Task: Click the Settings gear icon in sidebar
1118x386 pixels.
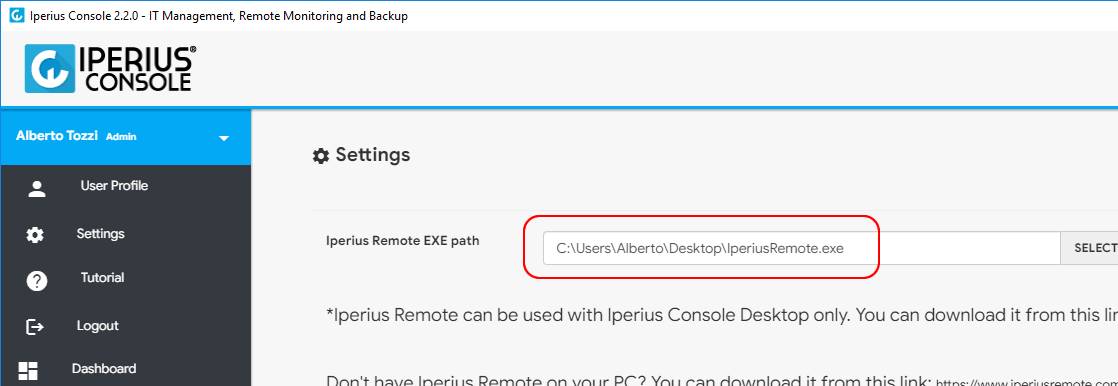Action: pyautogui.click(x=35, y=235)
